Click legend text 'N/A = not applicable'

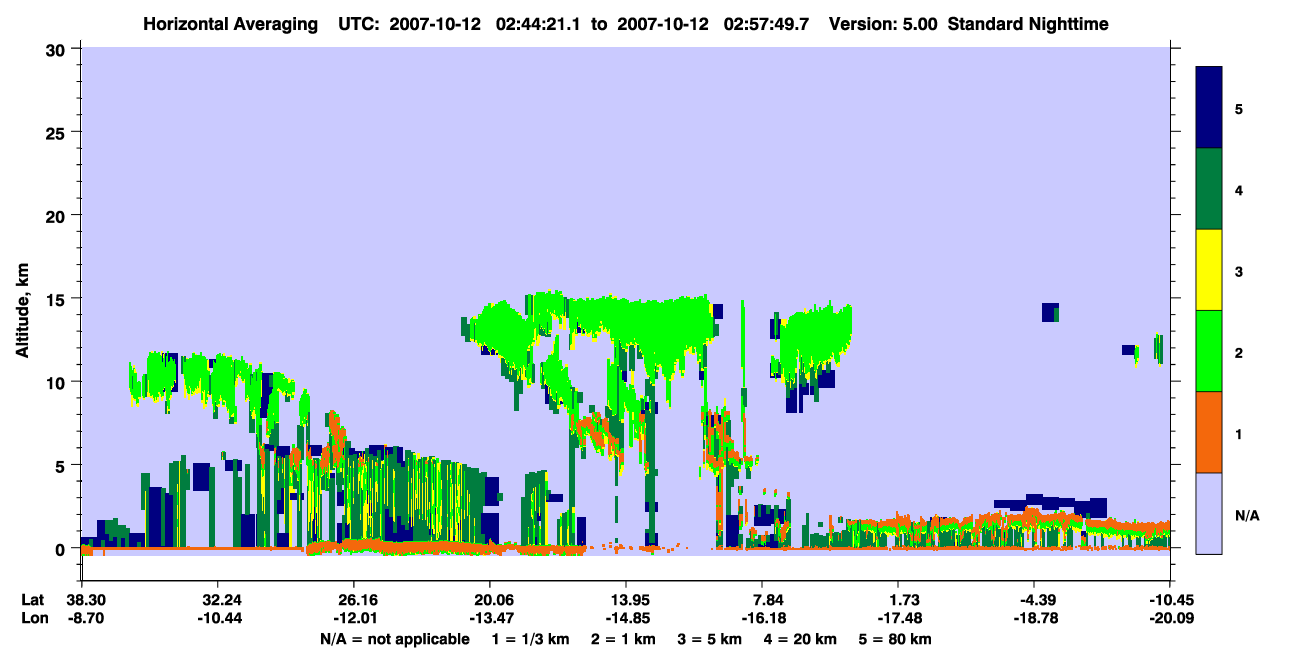pos(394,639)
